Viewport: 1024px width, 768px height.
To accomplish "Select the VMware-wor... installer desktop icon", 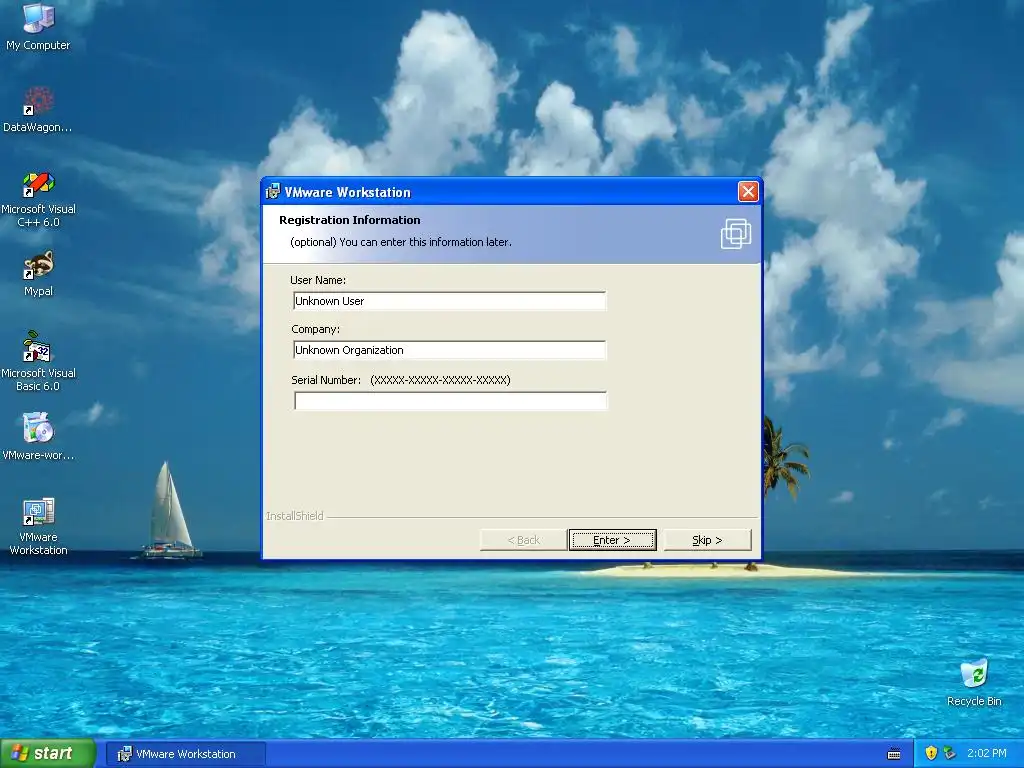I will click(x=38, y=436).
